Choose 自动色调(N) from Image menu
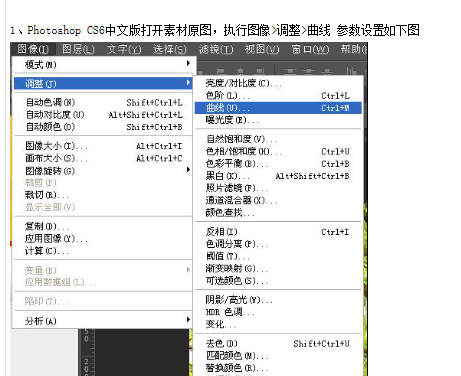 tap(103, 102)
